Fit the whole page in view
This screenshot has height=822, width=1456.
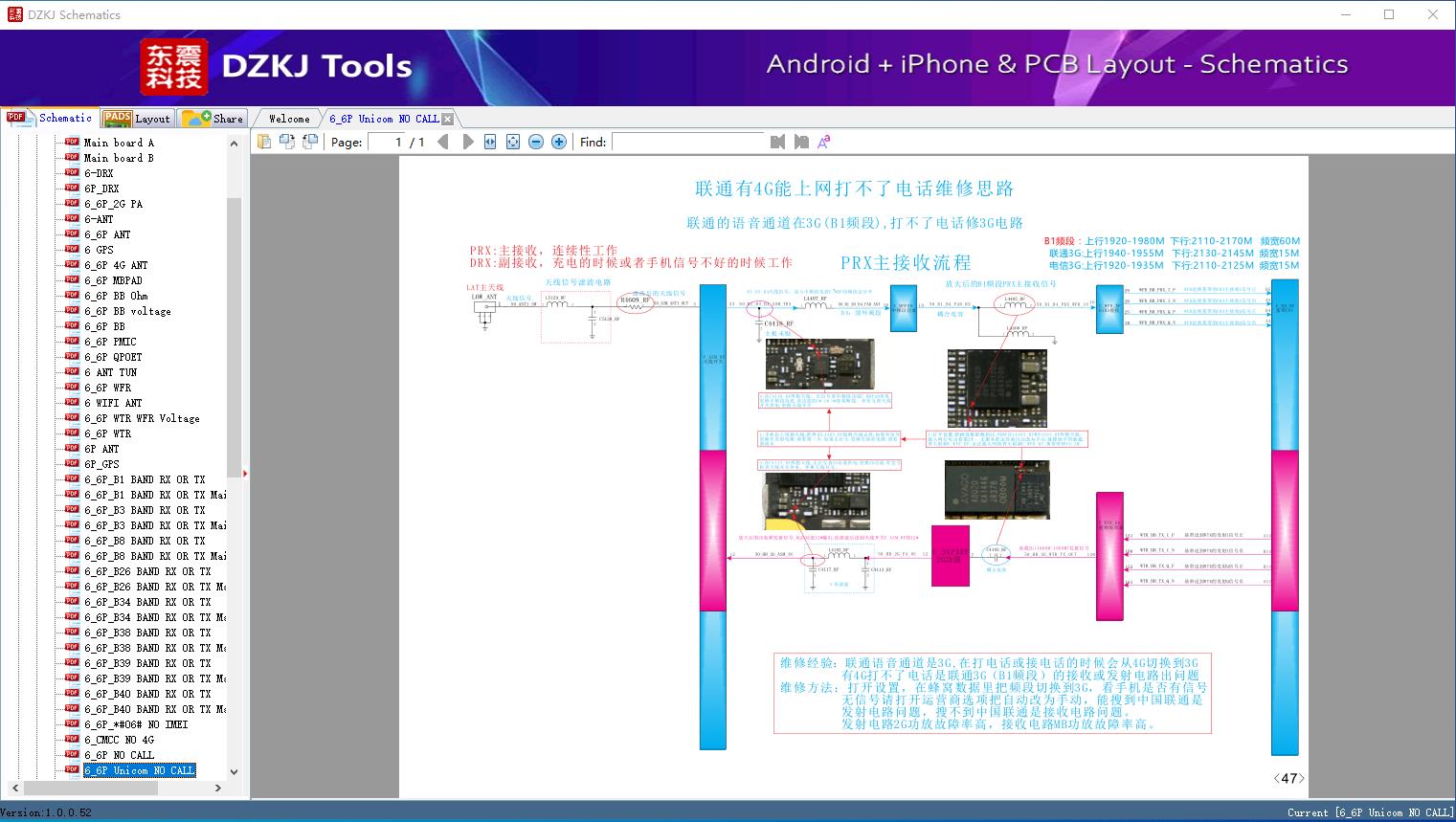513,142
